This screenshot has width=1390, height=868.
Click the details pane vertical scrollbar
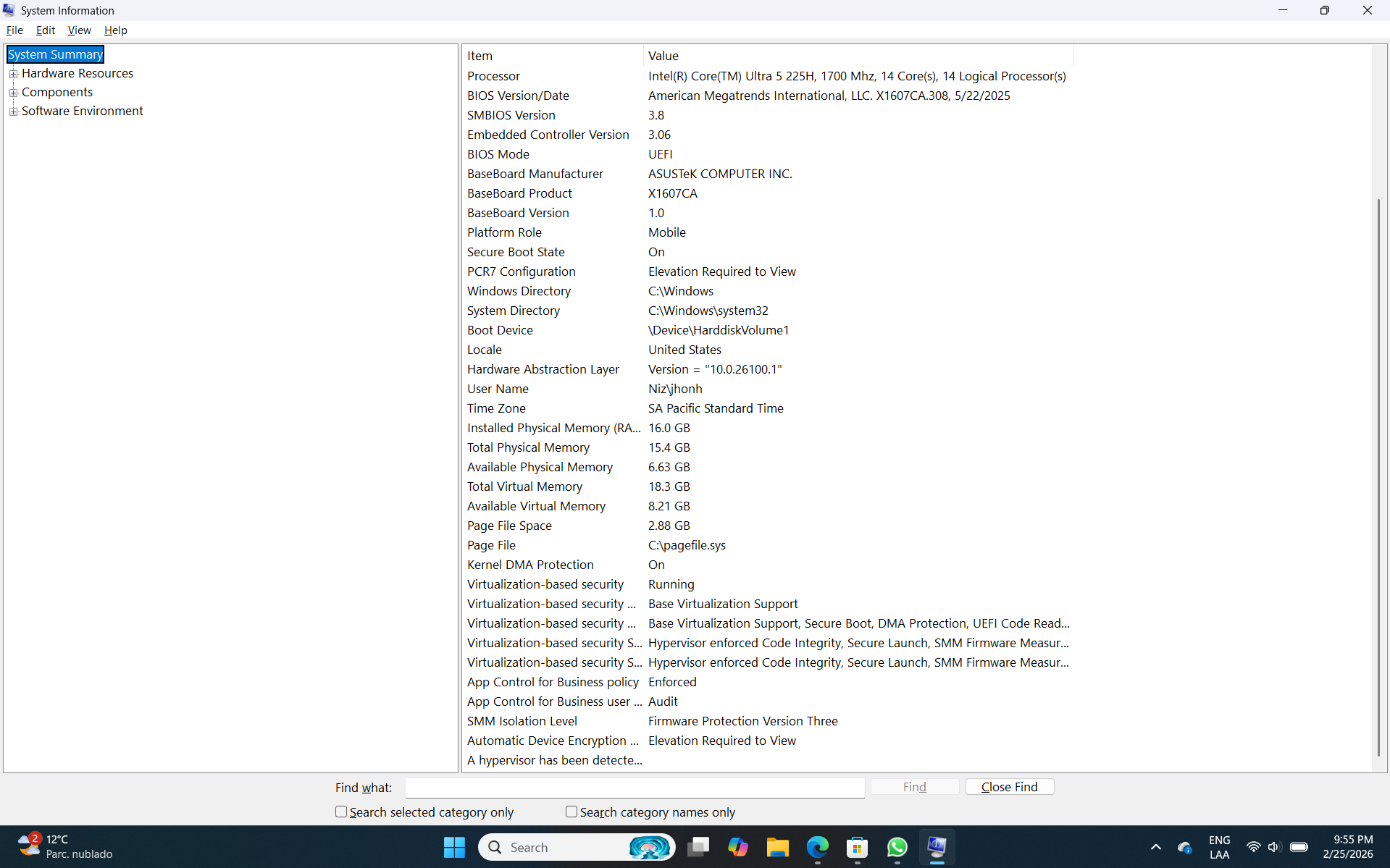click(1378, 478)
